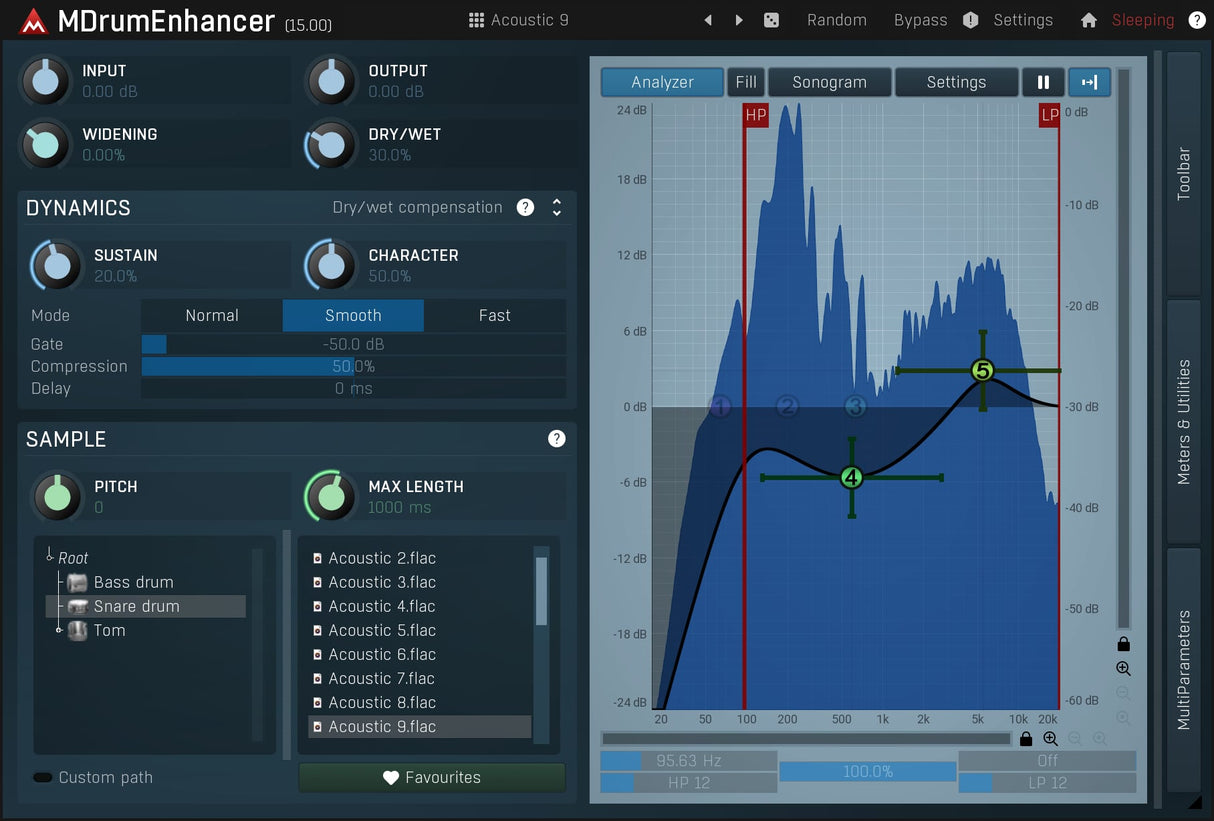The width and height of the screenshot is (1214, 821).
Task: Click the zoom-in magnifier beside the level meter
Action: click(x=1123, y=669)
